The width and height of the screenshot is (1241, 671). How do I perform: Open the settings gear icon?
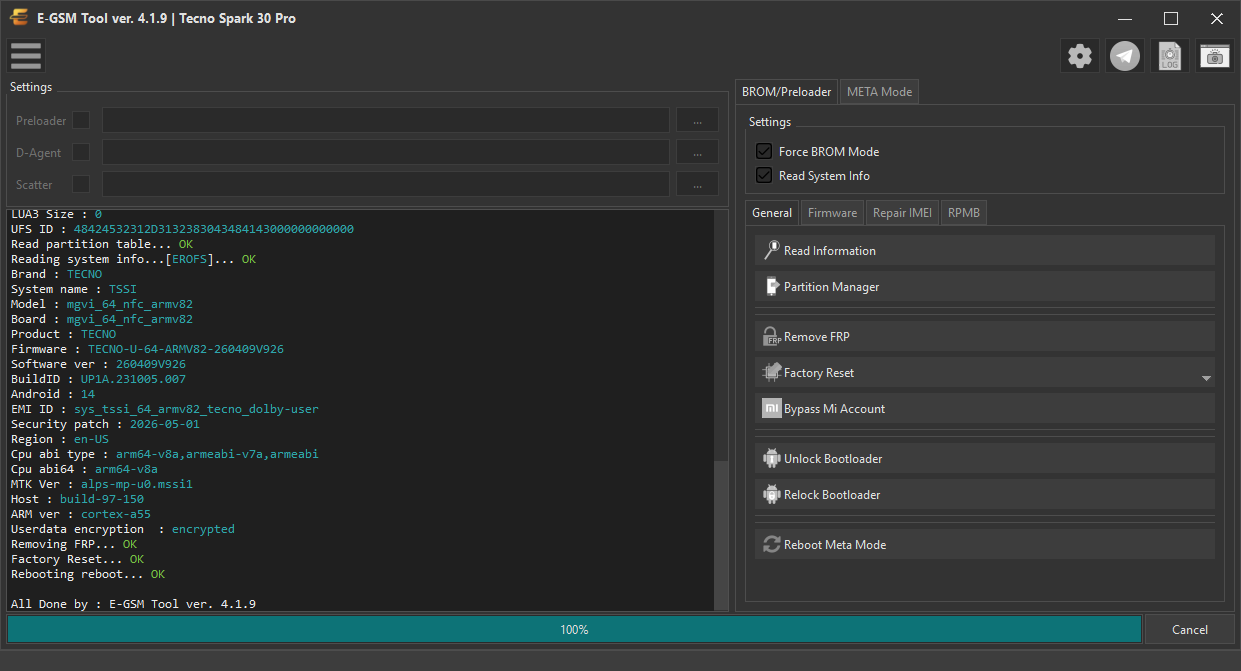(1080, 56)
